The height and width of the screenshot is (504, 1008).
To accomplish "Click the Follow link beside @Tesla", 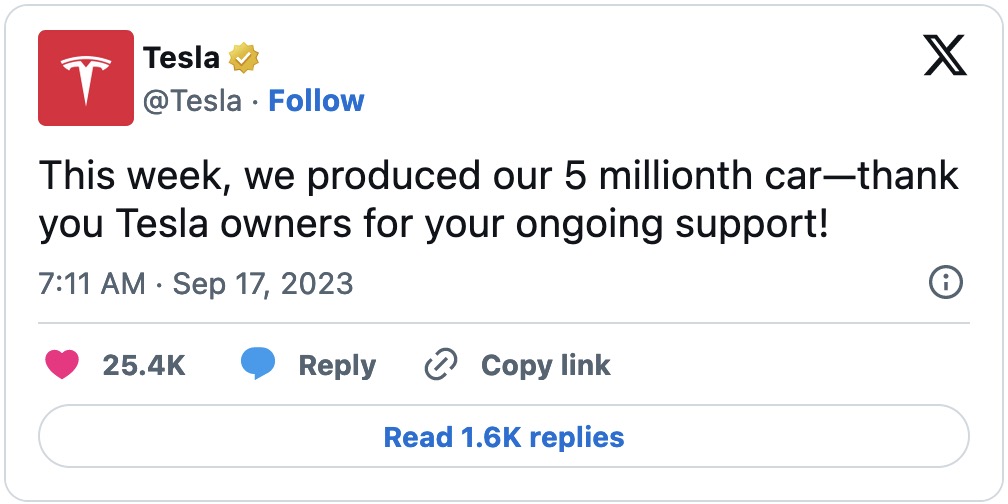I will 316,101.
